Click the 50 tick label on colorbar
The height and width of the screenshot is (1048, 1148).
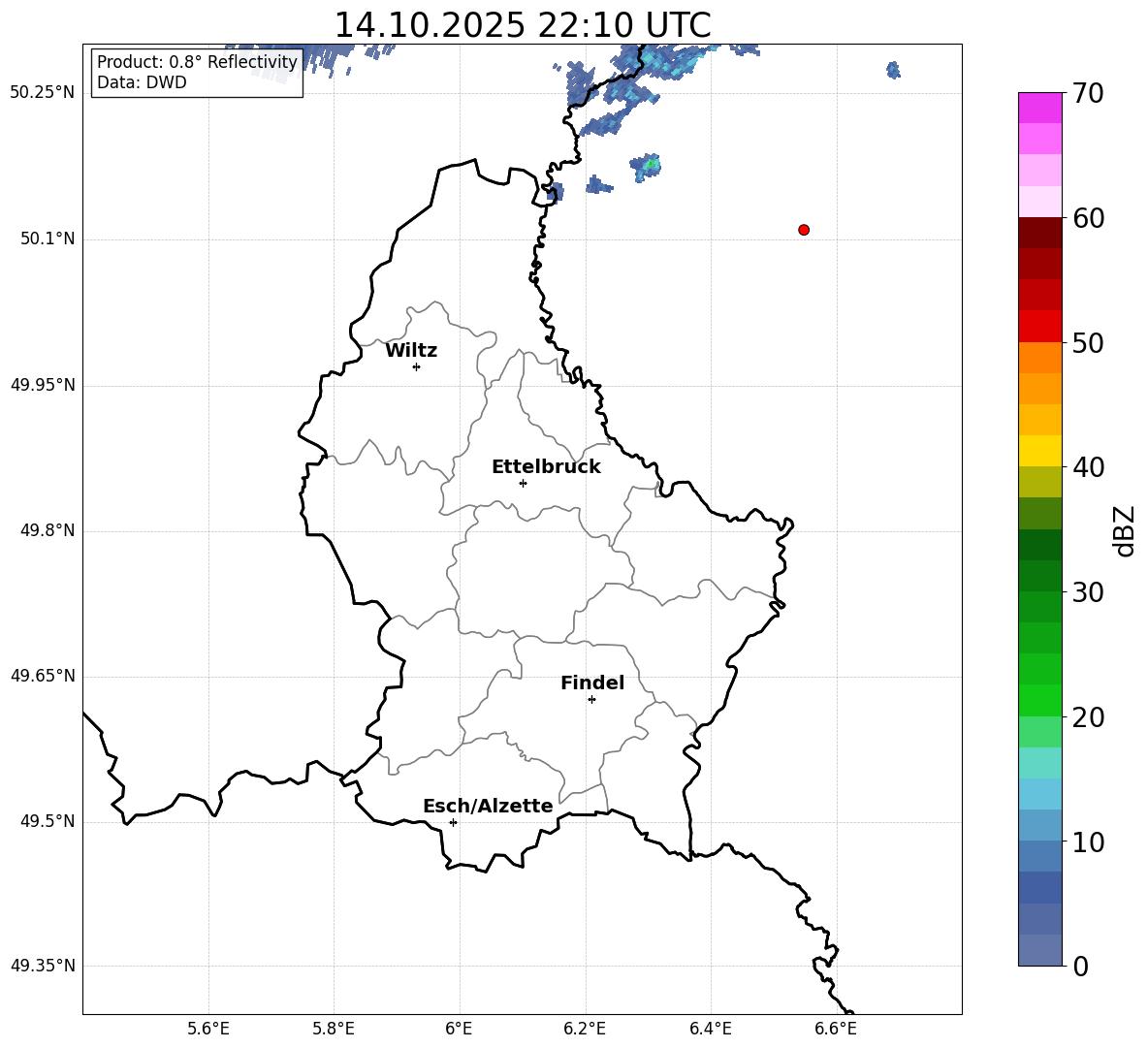coord(1088,342)
